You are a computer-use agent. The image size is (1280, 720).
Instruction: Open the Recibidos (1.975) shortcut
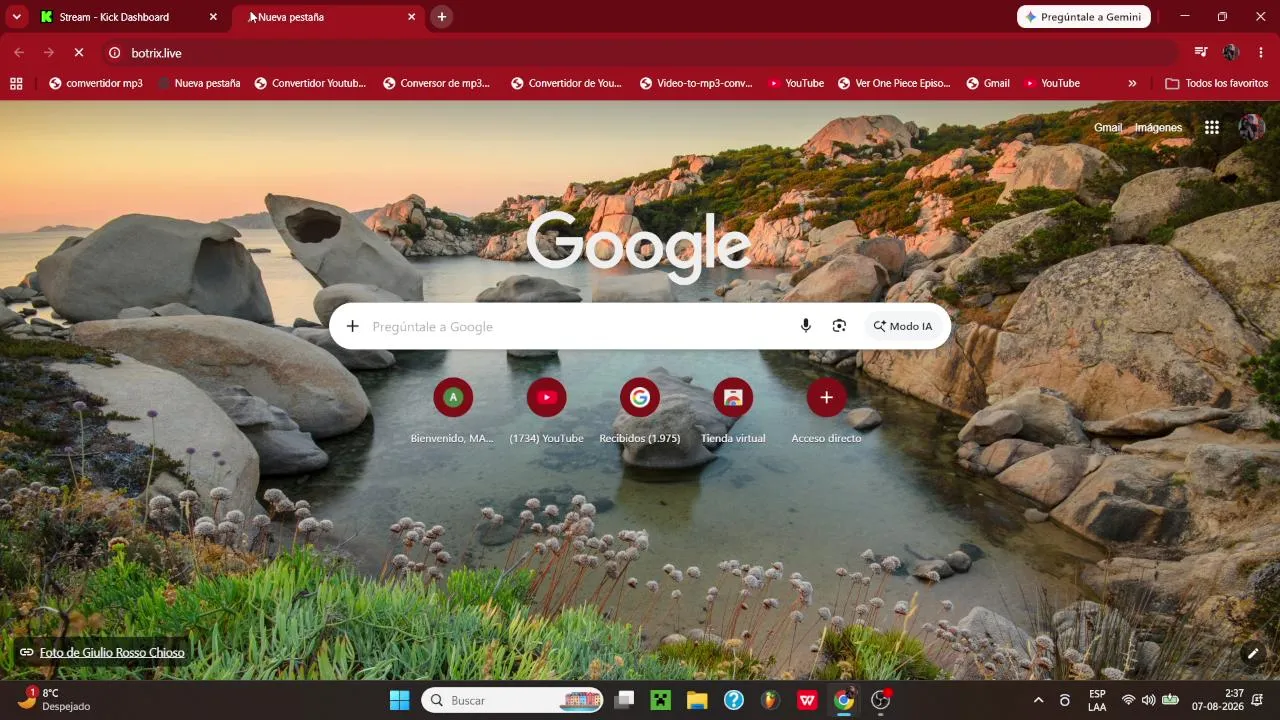coord(640,410)
